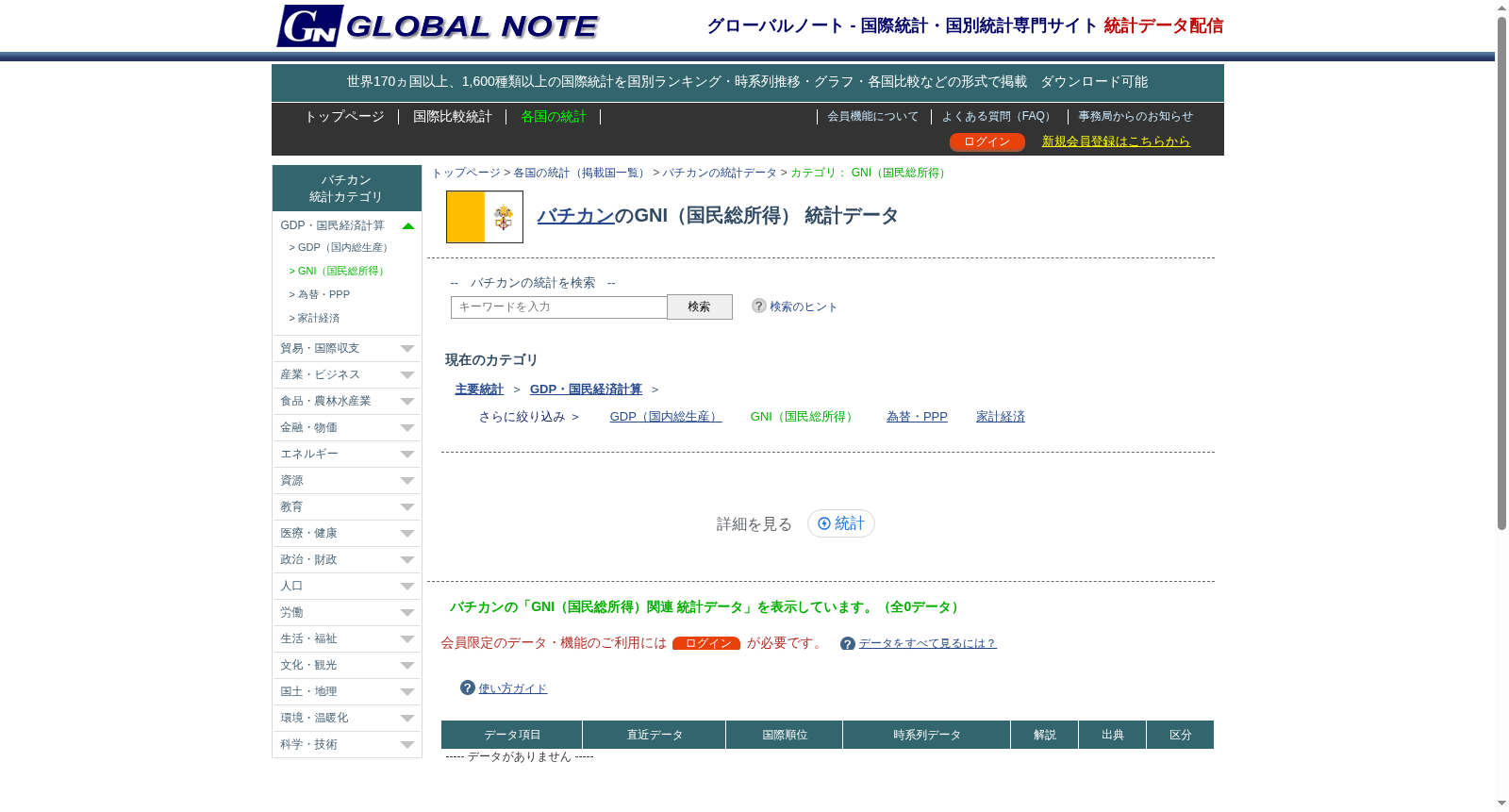Viewport: 1509px width, 812px height.
Task: Click the inline red ログイン button
Action: (706, 643)
